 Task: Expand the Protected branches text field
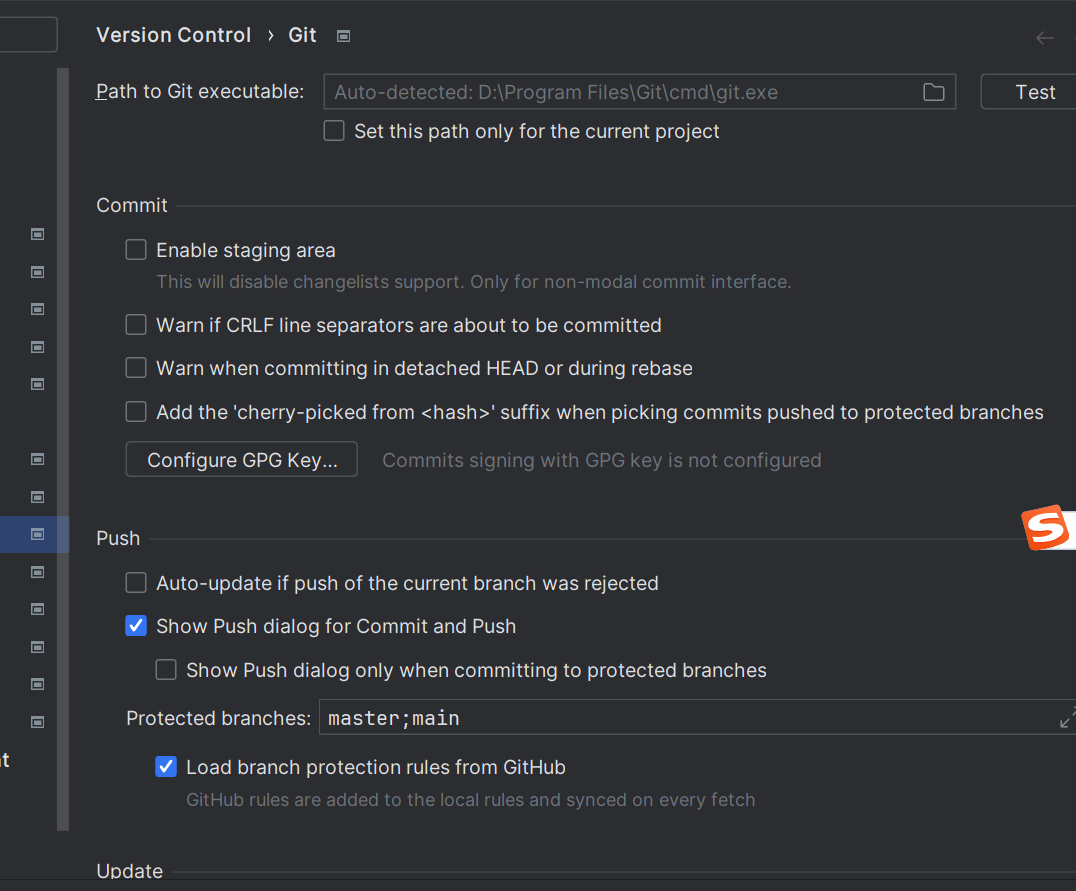pyautogui.click(x=1066, y=718)
